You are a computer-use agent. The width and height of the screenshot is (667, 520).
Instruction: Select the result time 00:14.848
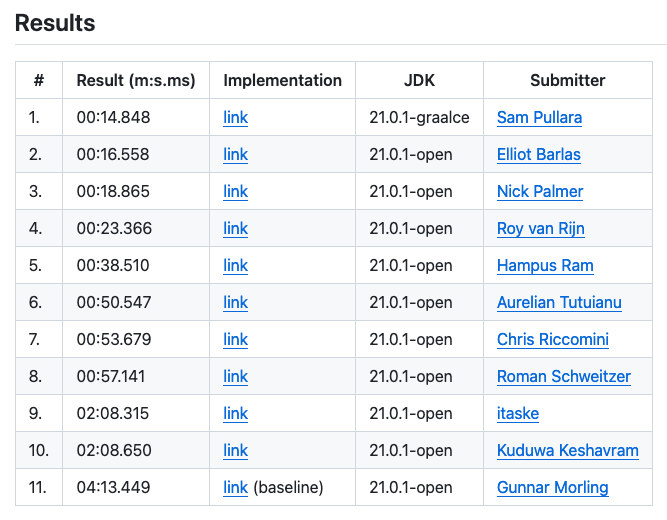113,117
